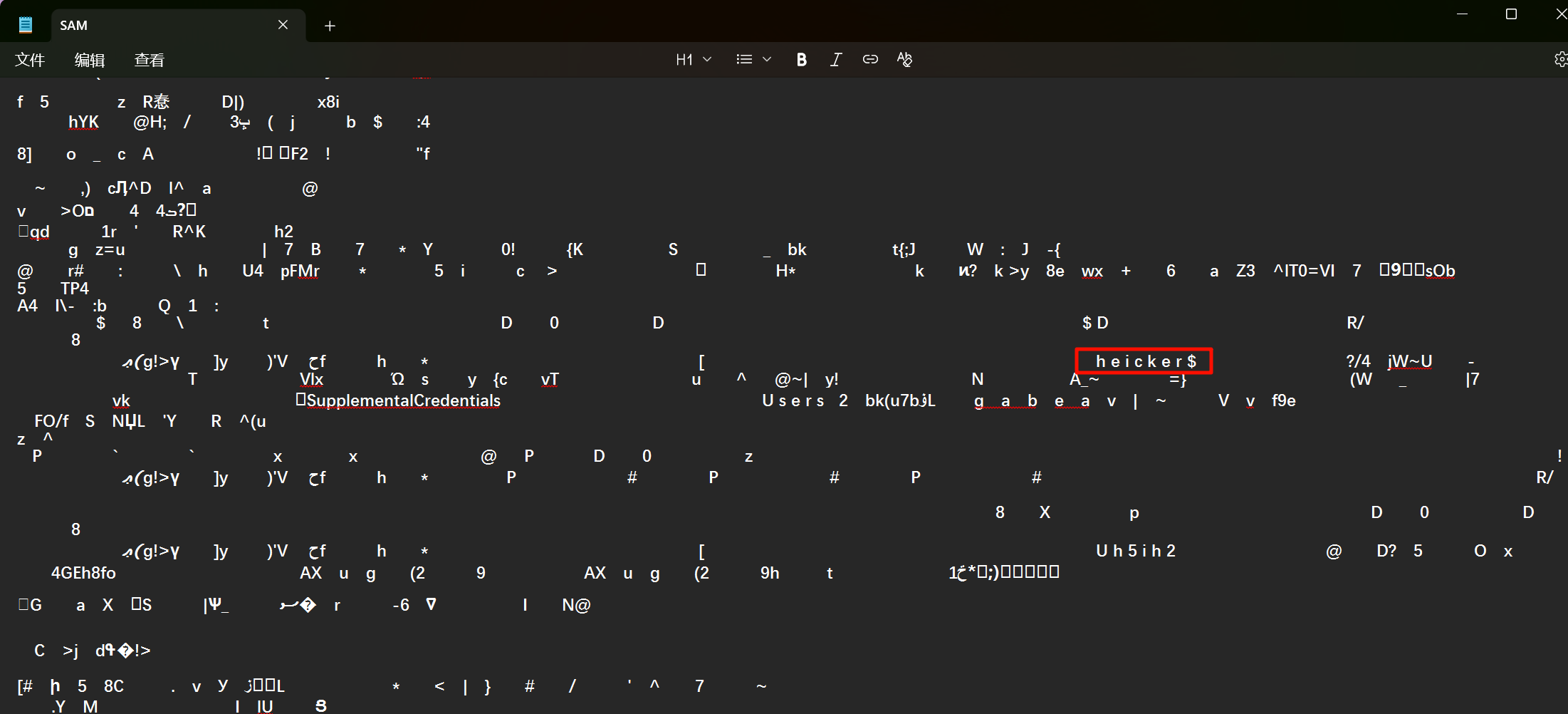The height and width of the screenshot is (714, 1568).
Task: Place the cursor at the 4GEh8fo string
Action: pyautogui.click(x=83, y=573)
